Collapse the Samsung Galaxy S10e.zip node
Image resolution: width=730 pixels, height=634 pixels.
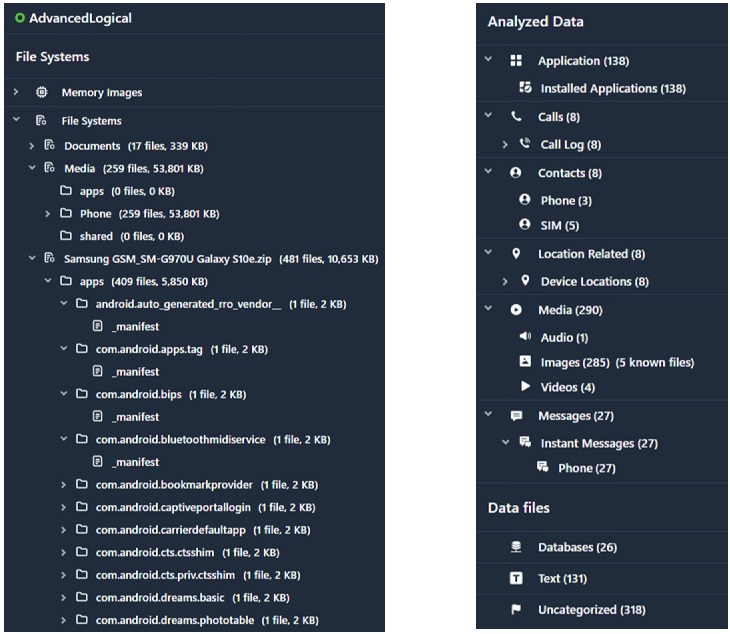coord(32,258)
